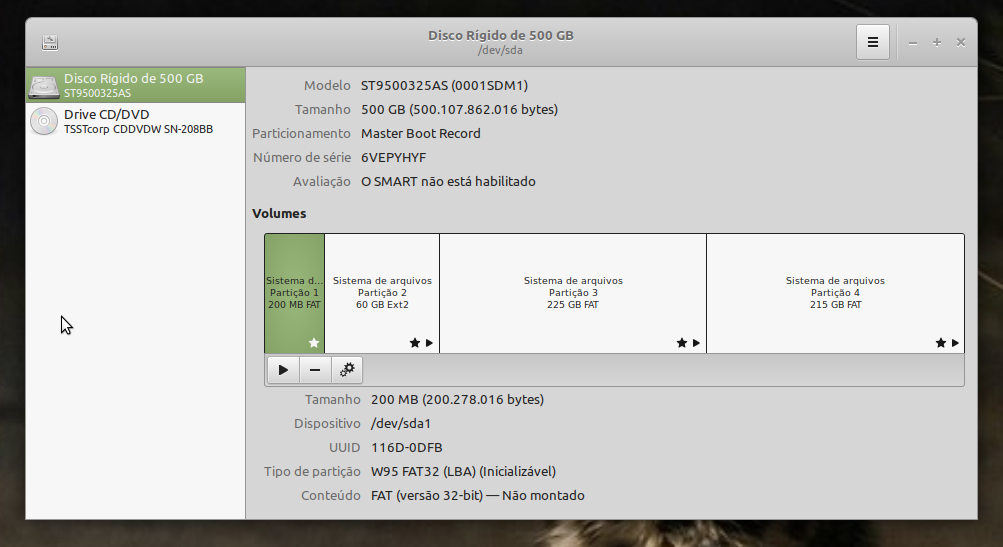This screenshot has width=1003, height=547.
Task: Click mounted arrow icon on Partição 4
Action: 955,343
